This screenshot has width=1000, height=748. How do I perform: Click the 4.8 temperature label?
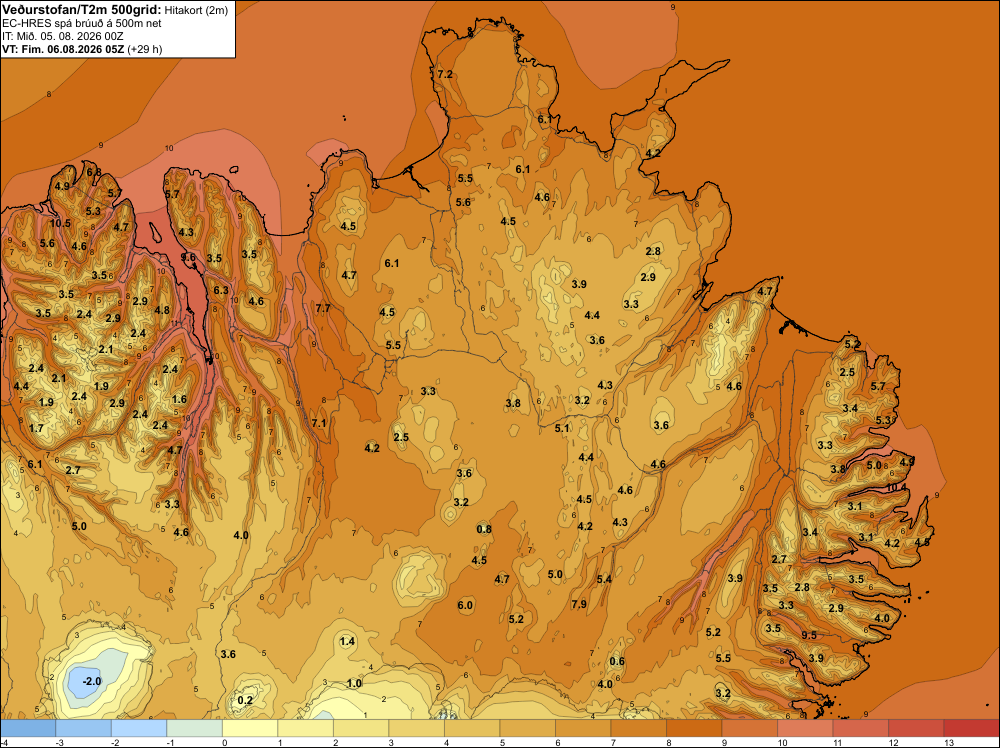162,310
